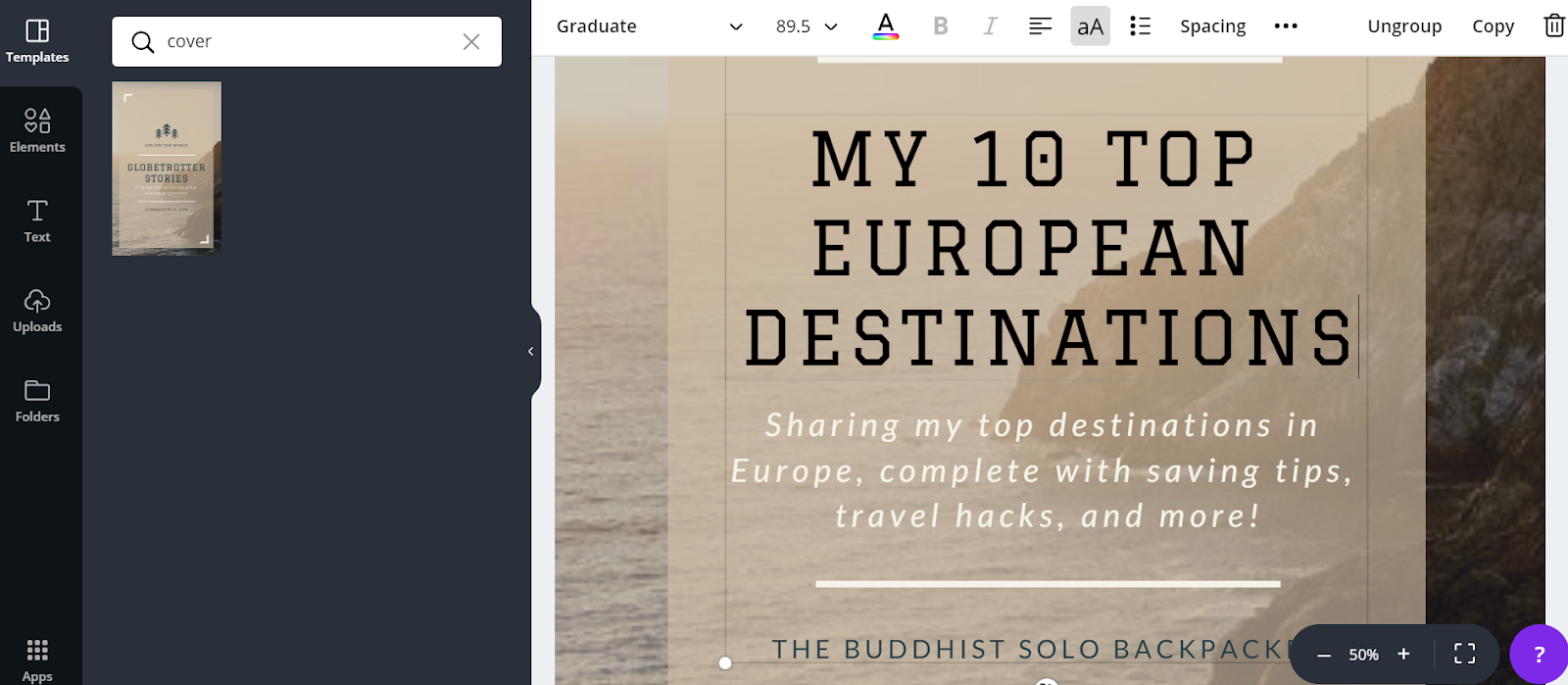The width and height of the screenshot is (1568, 685).
Task: Click the 50% zoom level
Action: (1363, 655)
